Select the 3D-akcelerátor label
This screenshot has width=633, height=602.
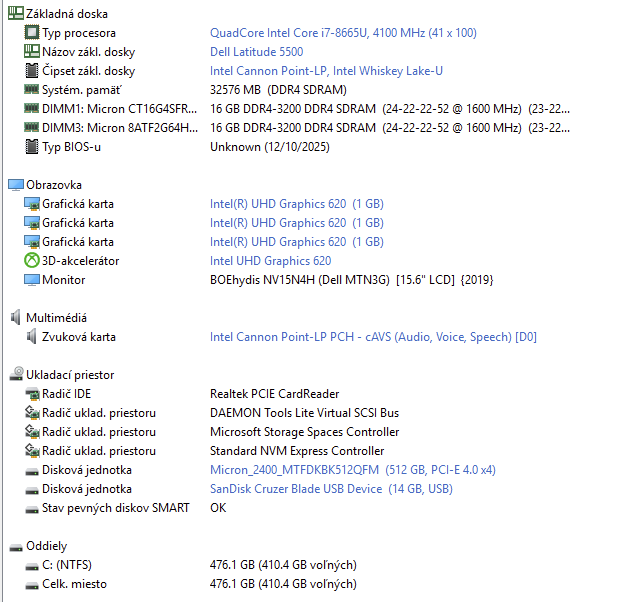pyautogui.click(x=81, y=261)
